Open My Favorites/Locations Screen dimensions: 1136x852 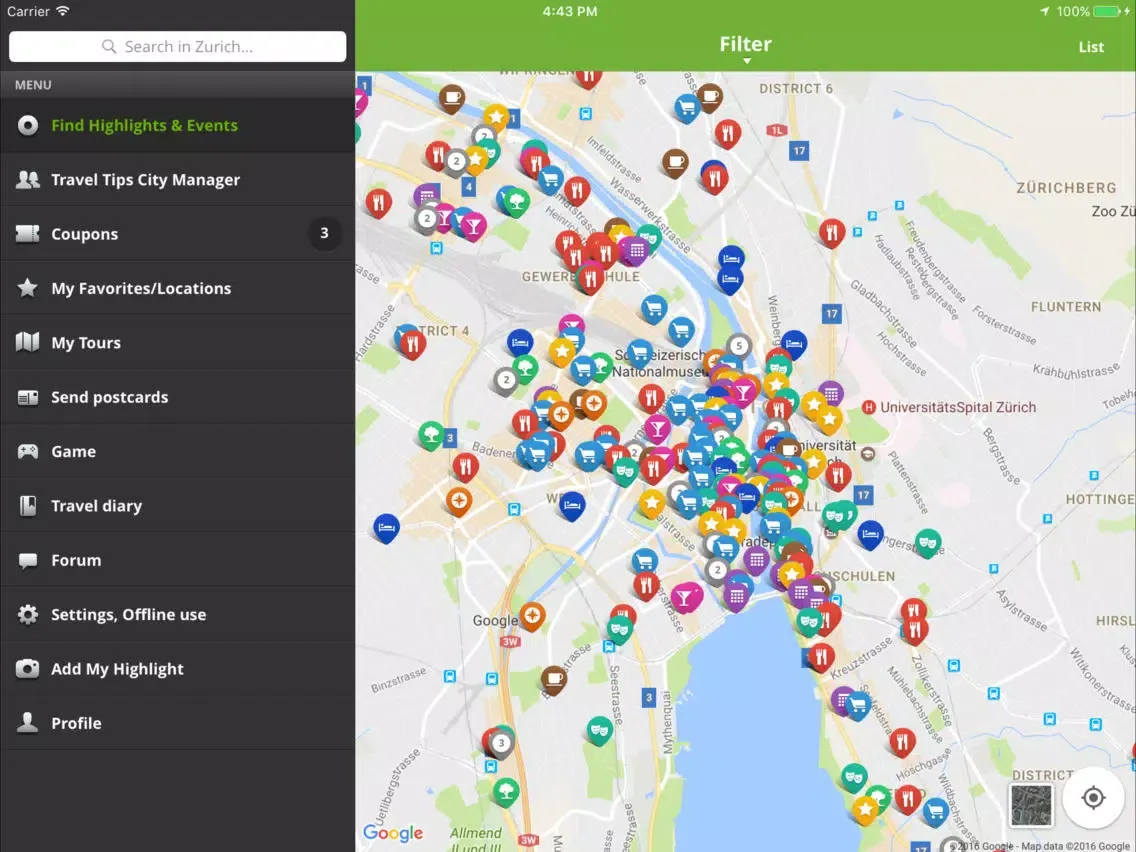click(178, 288)
